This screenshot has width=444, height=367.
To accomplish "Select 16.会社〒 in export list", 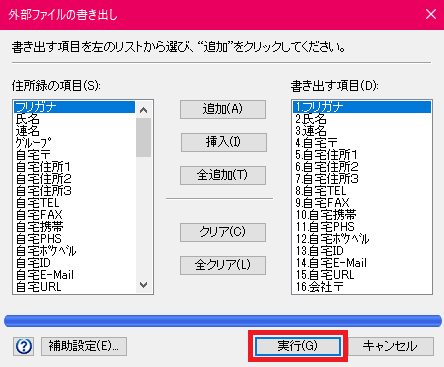I will 362,287.
